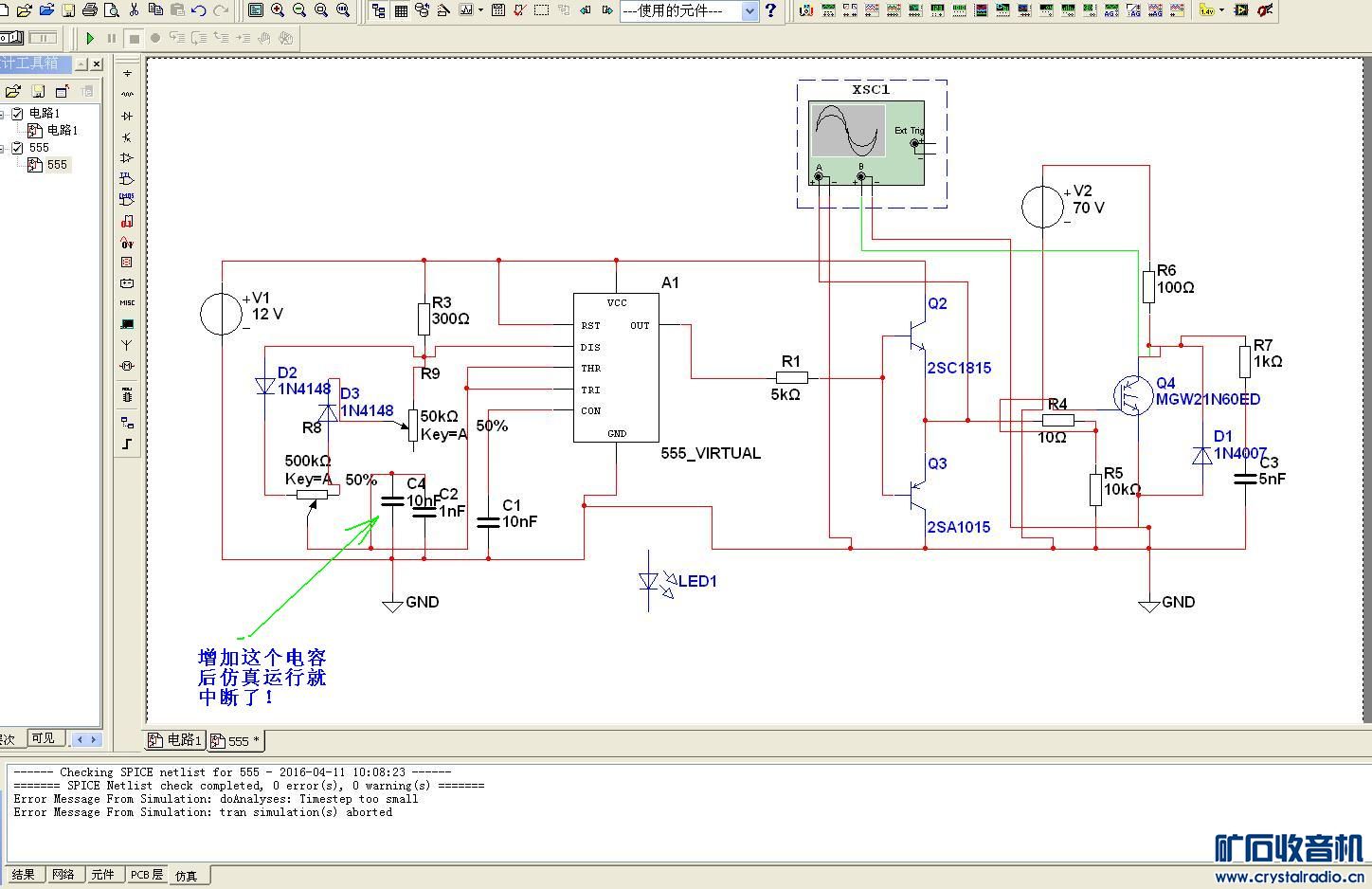Zoom to fit page icon
This screenshot has width=1372, height=889.
point(343,10)
